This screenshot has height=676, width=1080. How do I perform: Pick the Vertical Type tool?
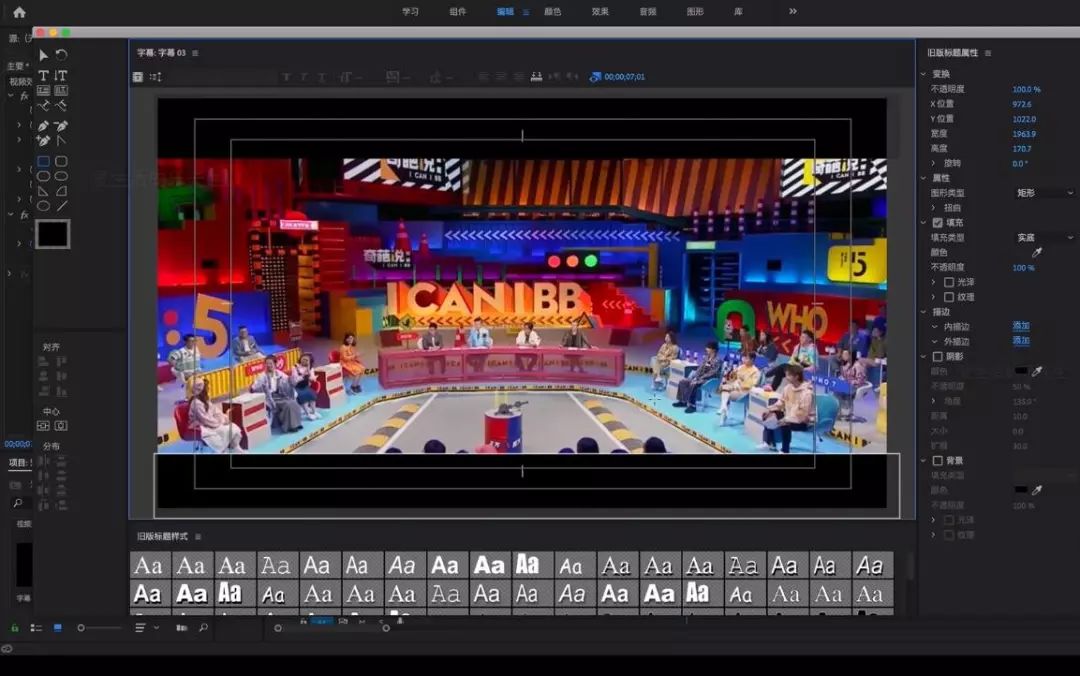[61, 75]
